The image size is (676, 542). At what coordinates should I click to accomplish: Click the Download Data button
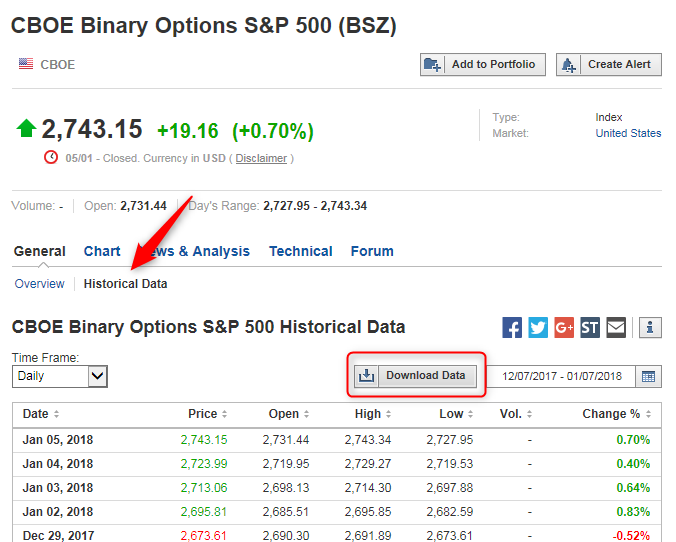[x=416, y=376]
